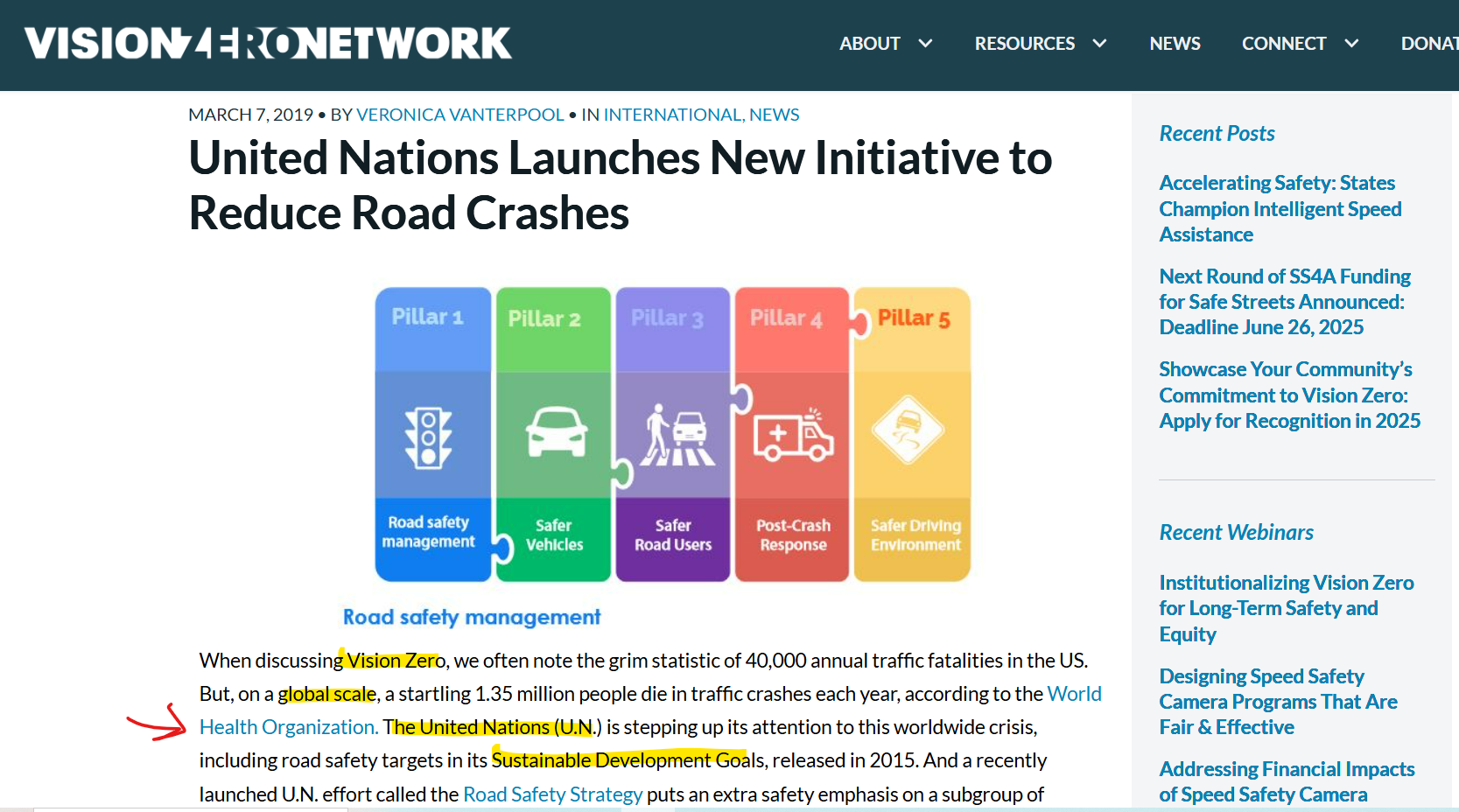Open Addressing Financial Impacts webinar link
This screenshot has height=812, width=1459.
tap(1287, 782)
